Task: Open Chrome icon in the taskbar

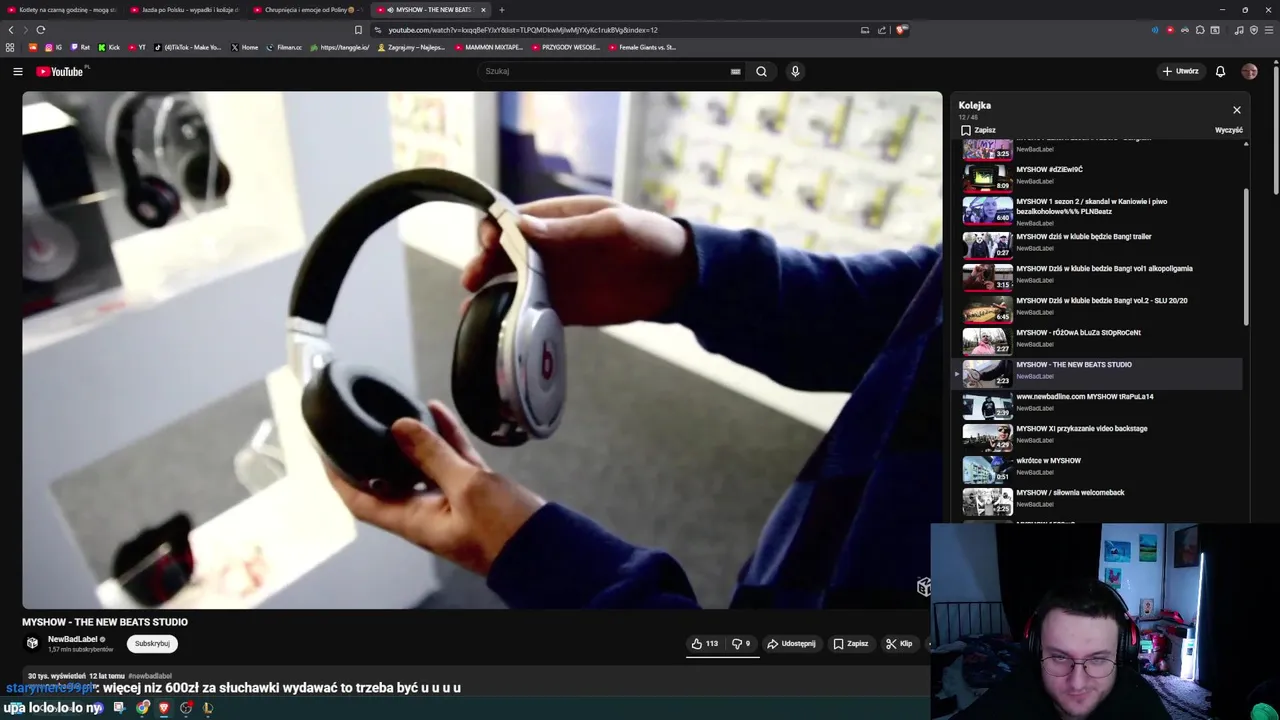Action: (143, 708)
